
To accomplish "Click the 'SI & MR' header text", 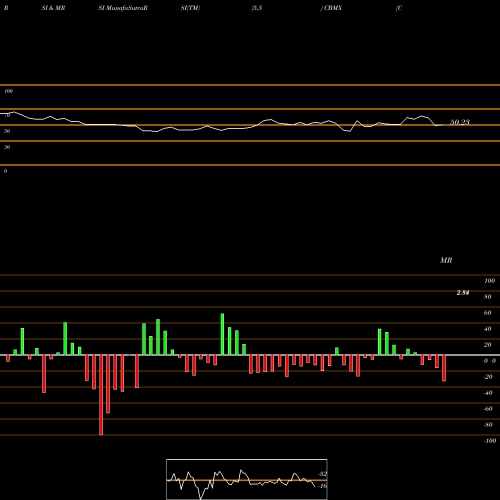I will pyautogui.click(x=53, y=8).
